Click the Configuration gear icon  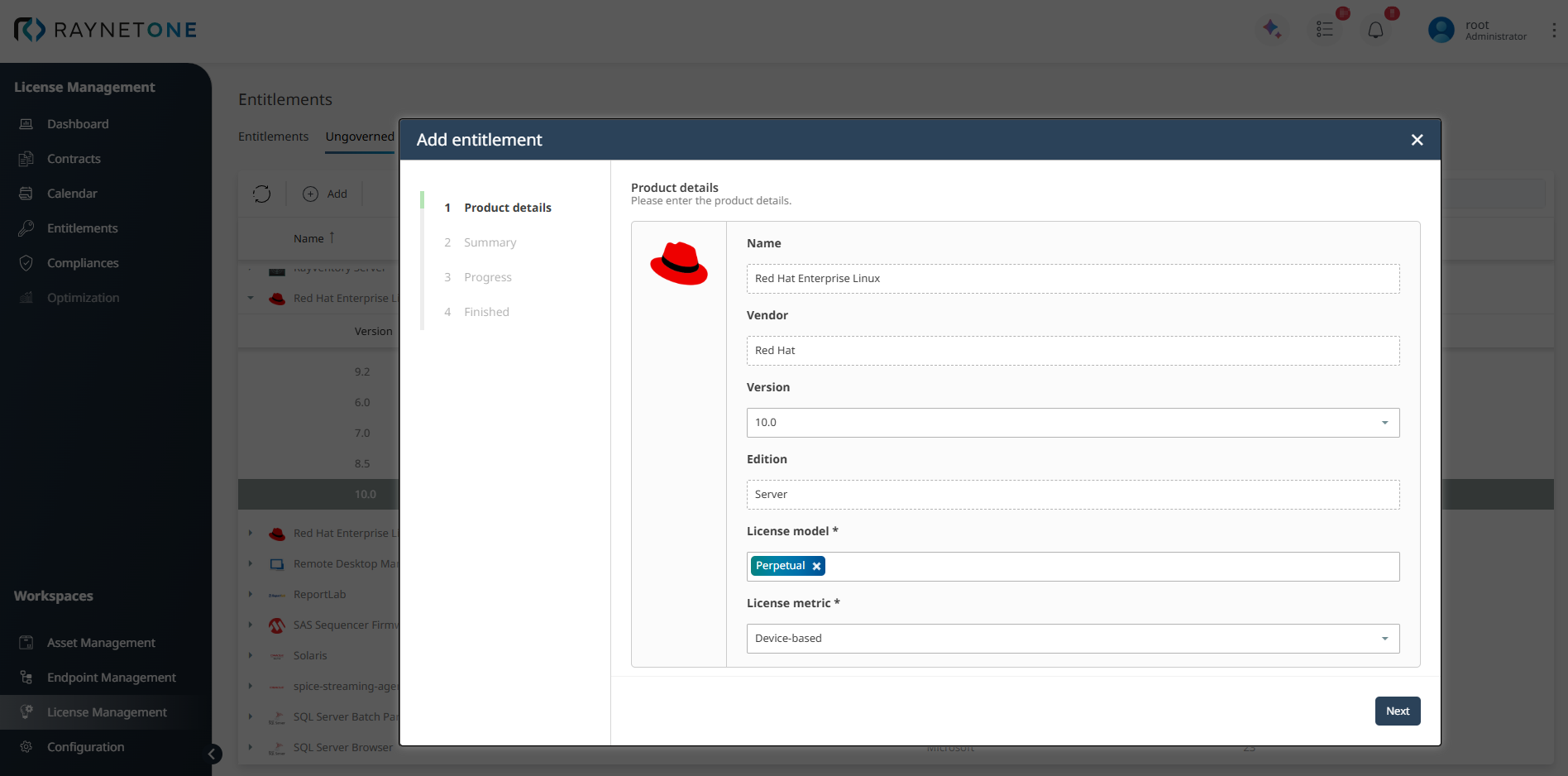(26, 747)
